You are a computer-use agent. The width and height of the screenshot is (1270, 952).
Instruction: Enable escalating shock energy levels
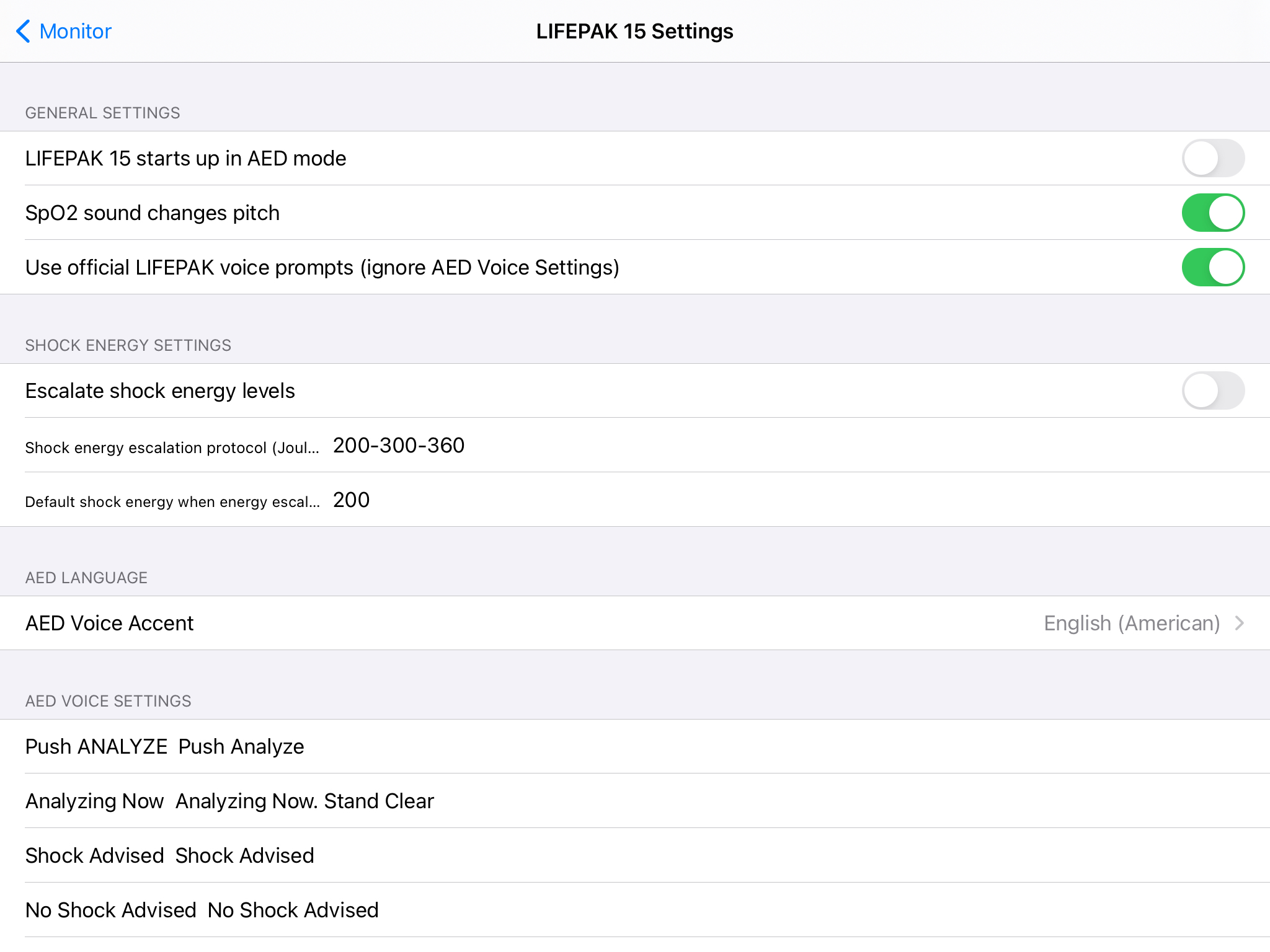(1212, 390)
